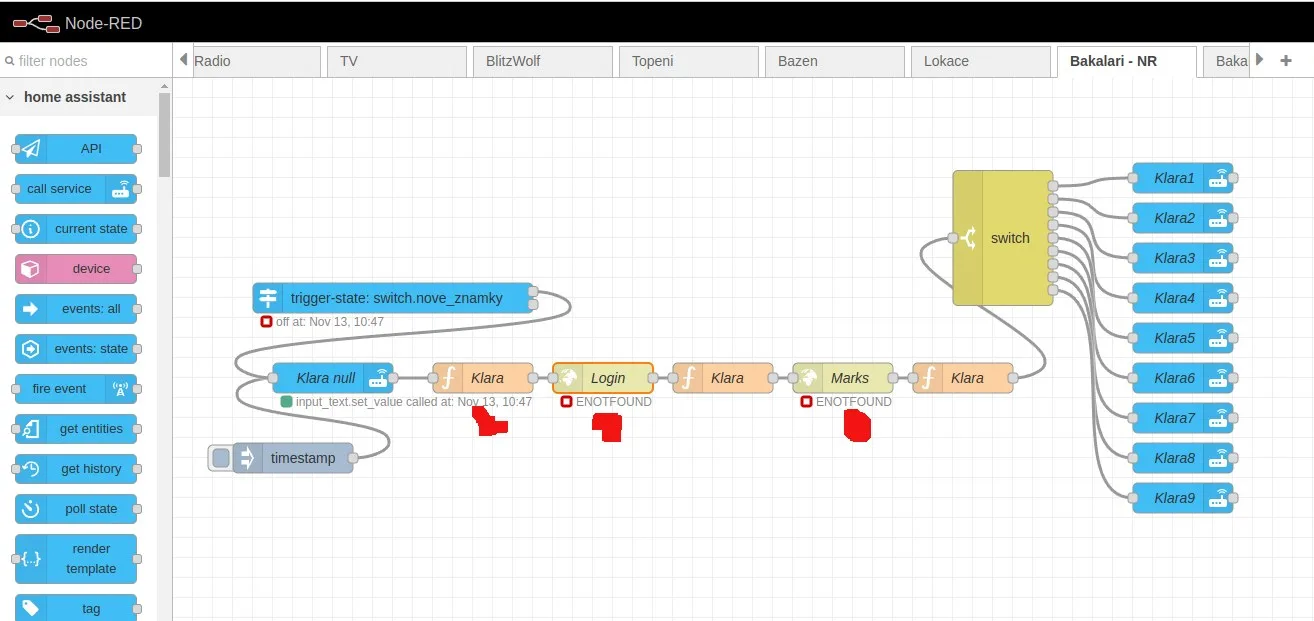
Task: Click the ENOTFOUND status under Login
Action: [606, 402]
